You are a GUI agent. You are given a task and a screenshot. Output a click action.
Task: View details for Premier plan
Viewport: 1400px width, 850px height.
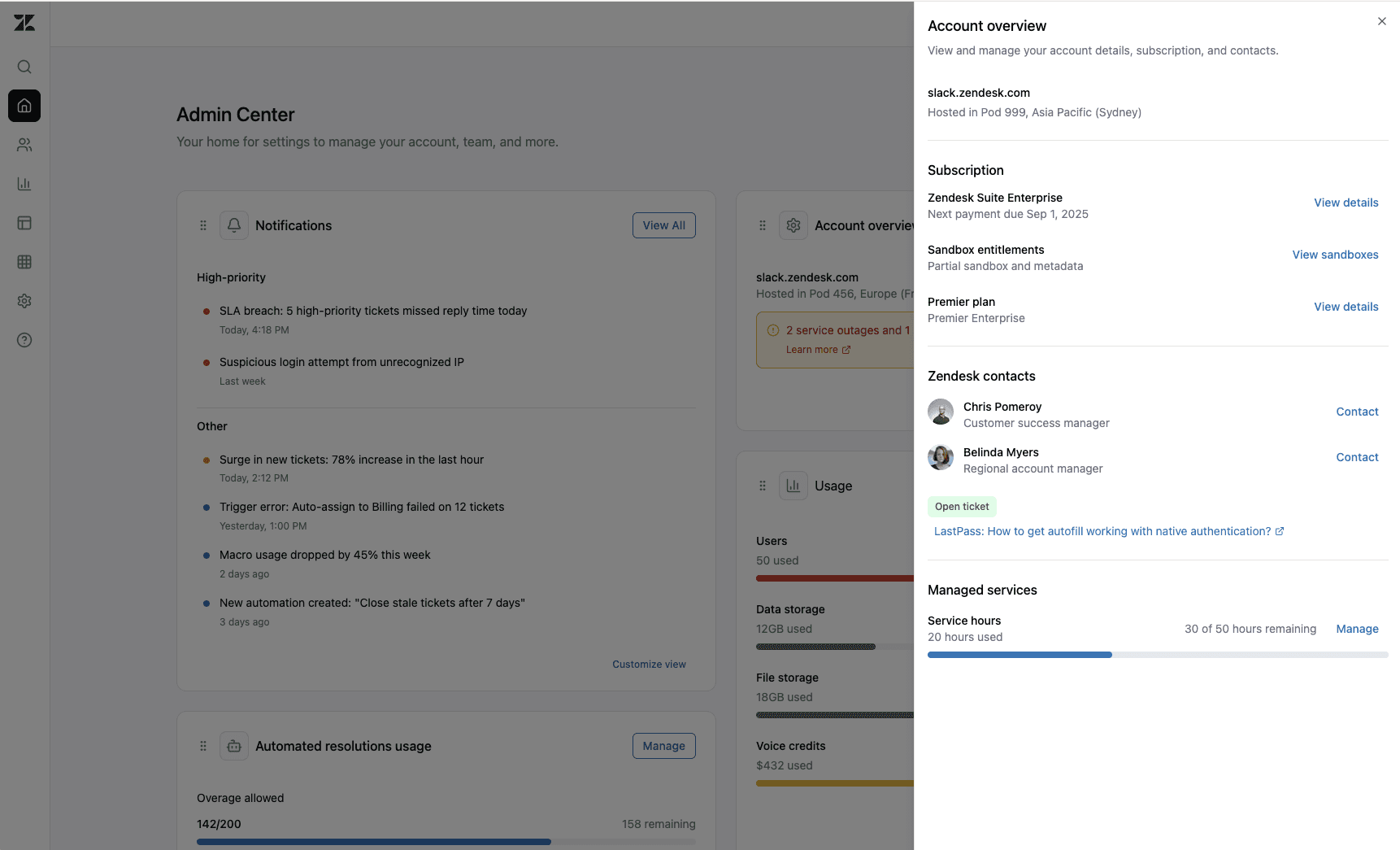tap(1346, 307)
